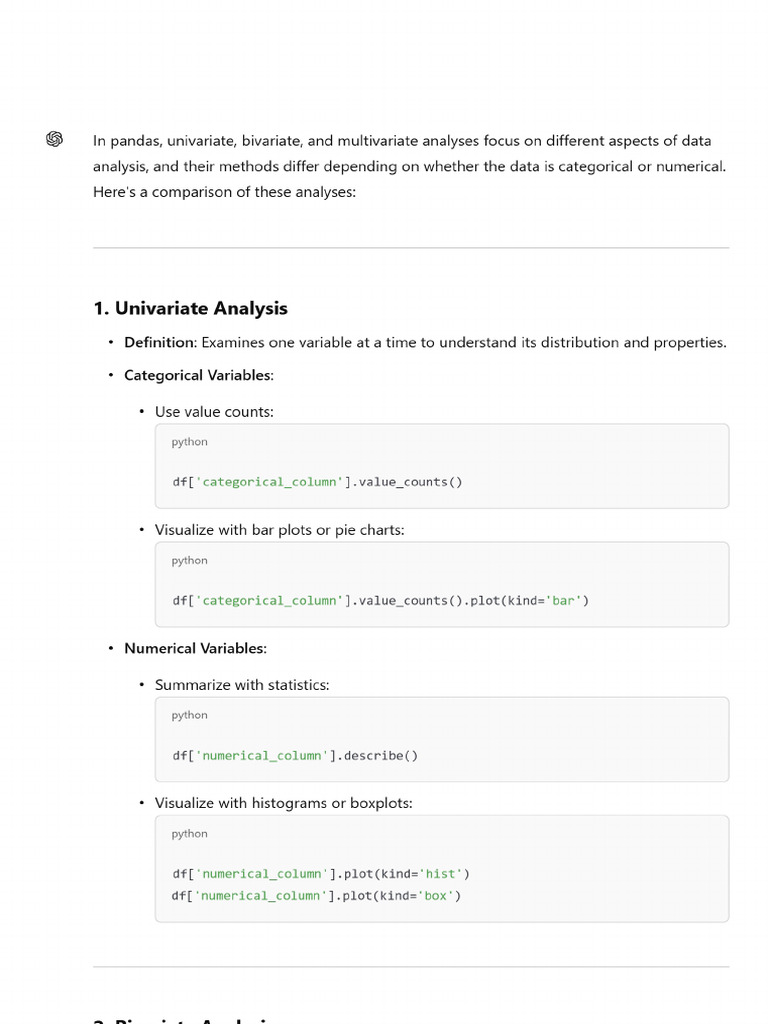Image resolution: width=768 pixels, height=1024 pixels.
Task: Click the describe() code line
Action: point(295,756)
